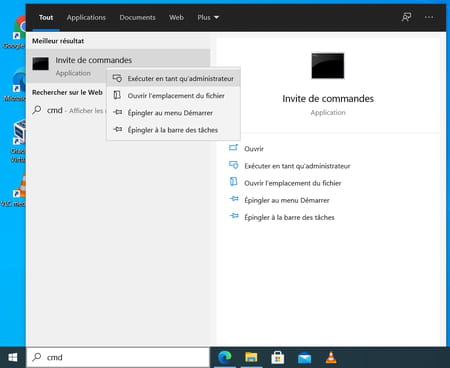Click the cmd search input field
450x368 pixels.
(118, 357)
